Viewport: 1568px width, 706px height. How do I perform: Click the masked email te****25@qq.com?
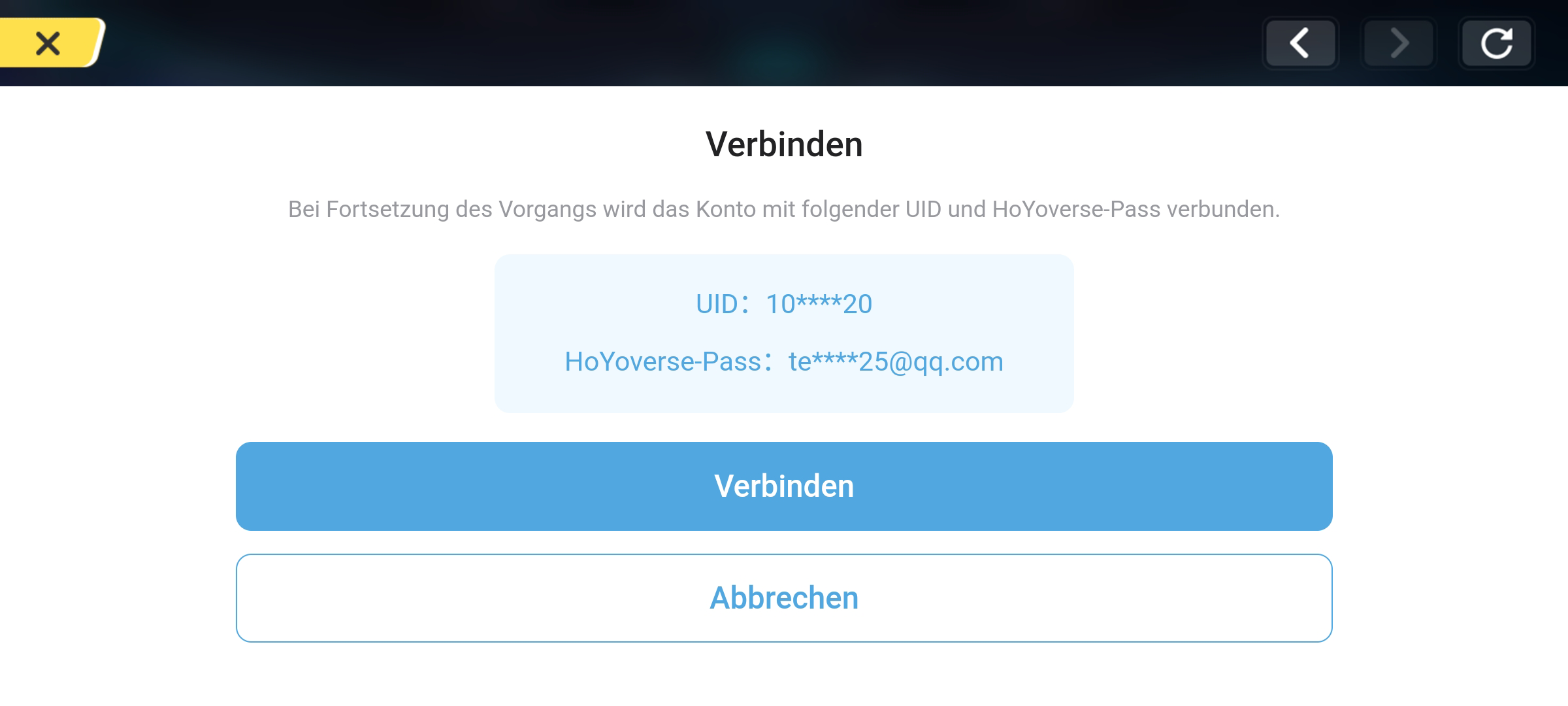click(896, 361)
